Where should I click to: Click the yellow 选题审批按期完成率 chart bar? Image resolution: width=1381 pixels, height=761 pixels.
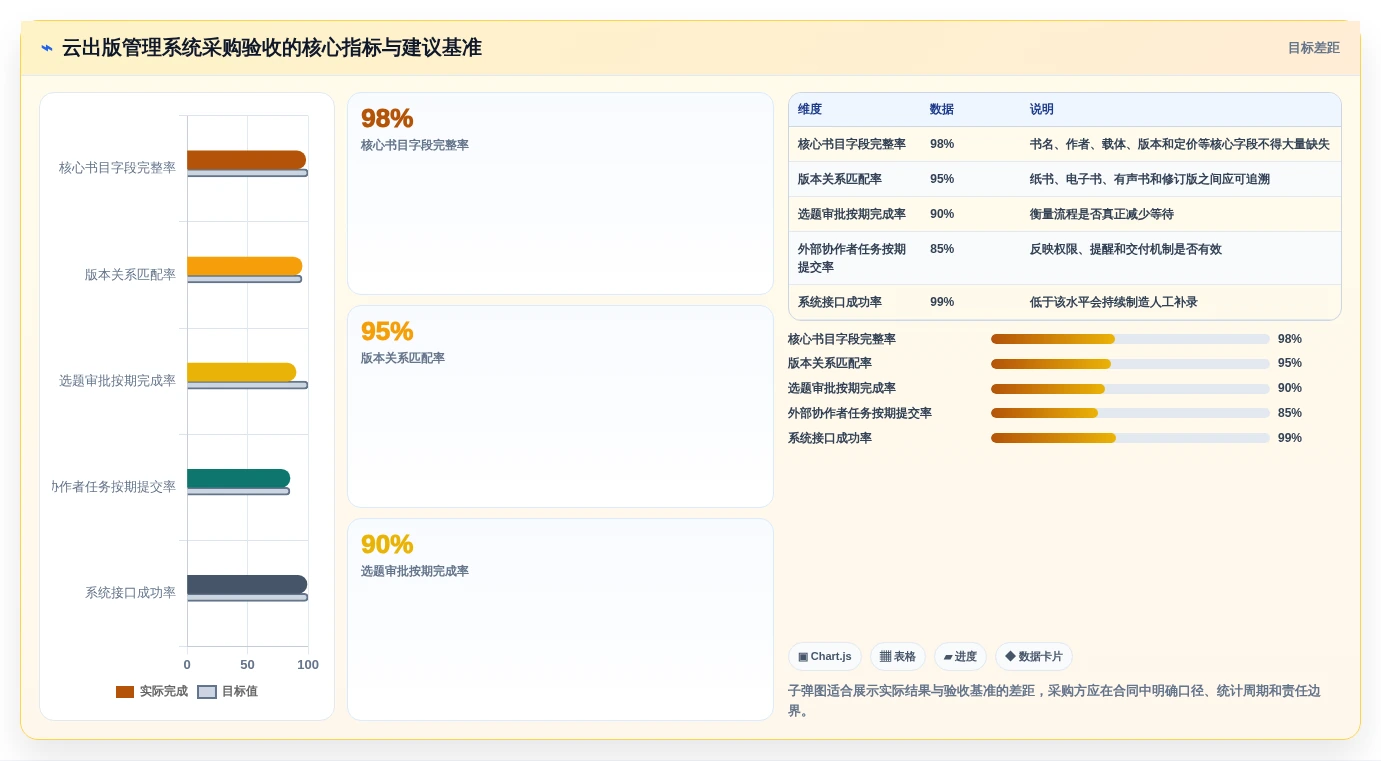(x=241, y=372)
